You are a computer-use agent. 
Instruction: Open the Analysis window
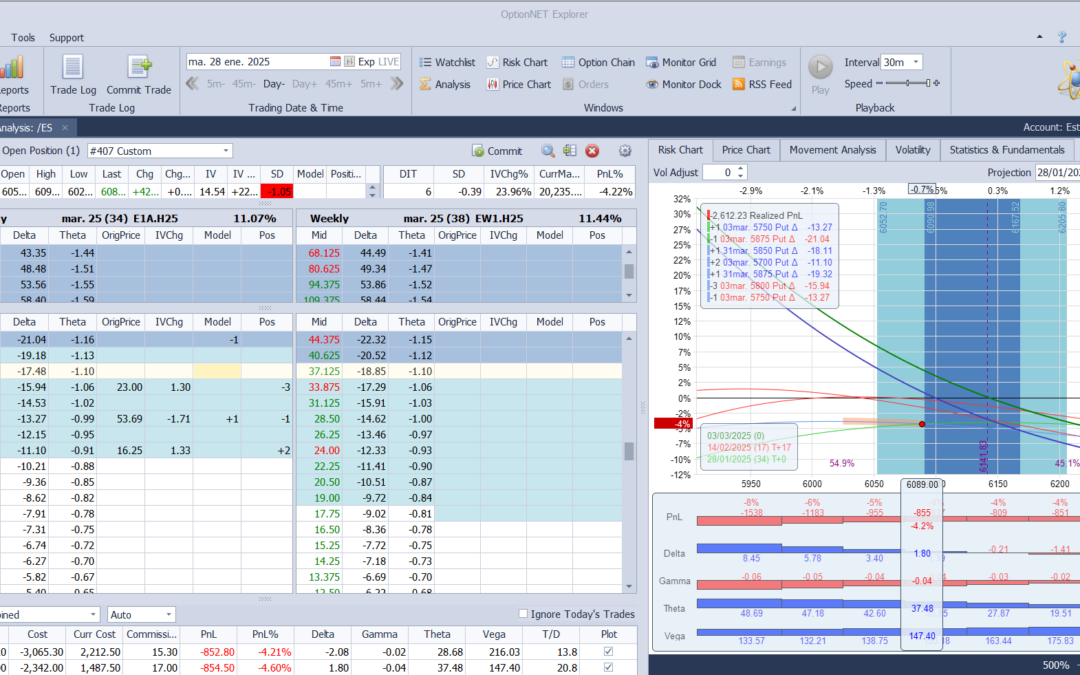tap(445, 84)
